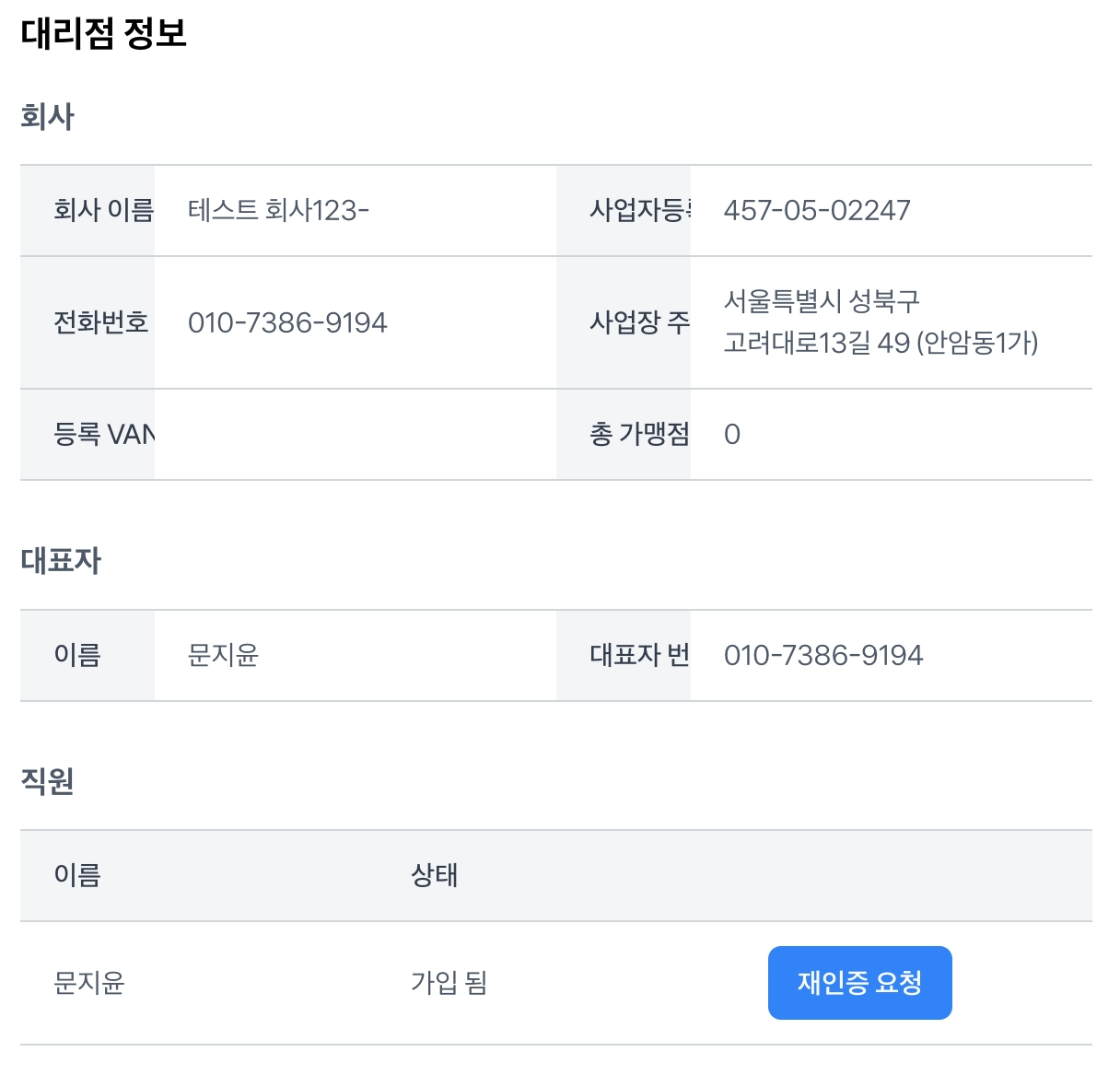
Task: Select employee 문지윤 in the 직원 table row
Action: pos(89,983)
